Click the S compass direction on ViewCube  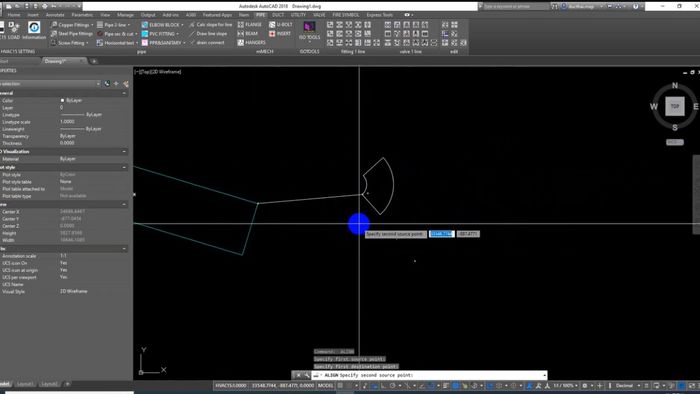click(675, 128)
